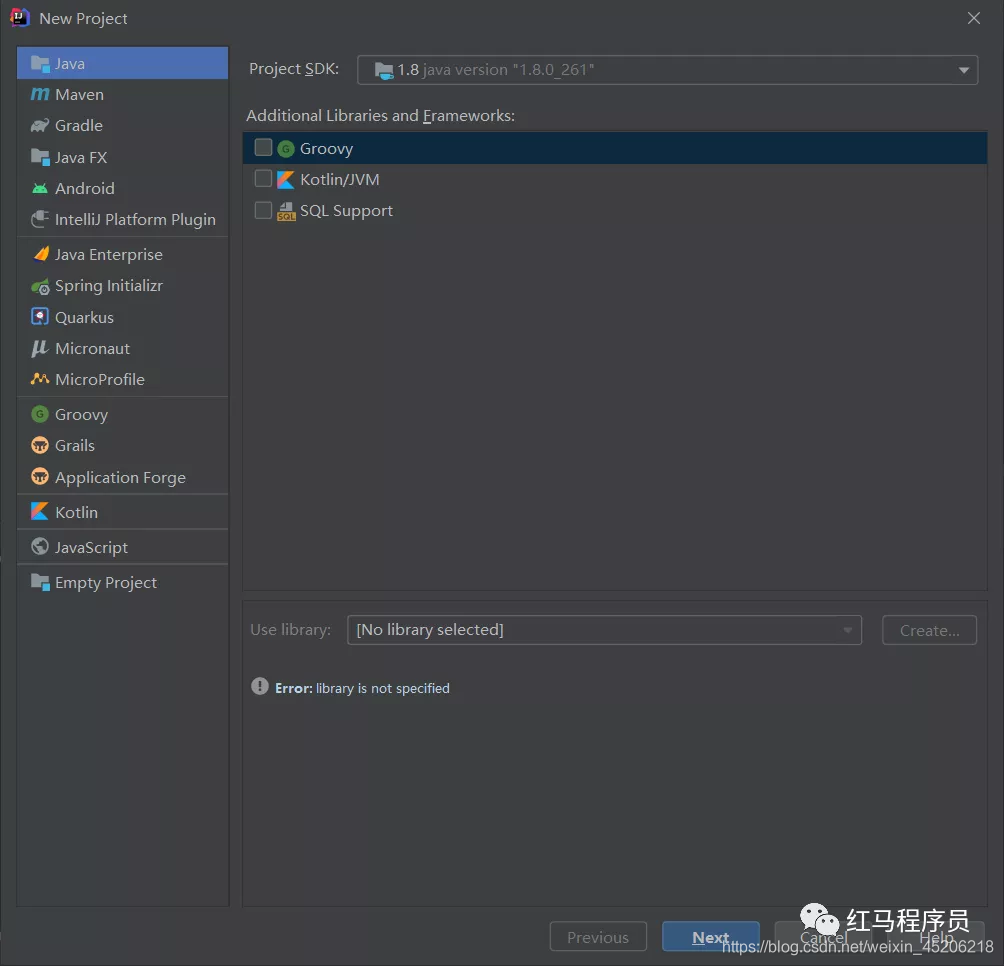Select the Kotlin/JVM row text
1004x966 pixels.
[x=339, y=180]
